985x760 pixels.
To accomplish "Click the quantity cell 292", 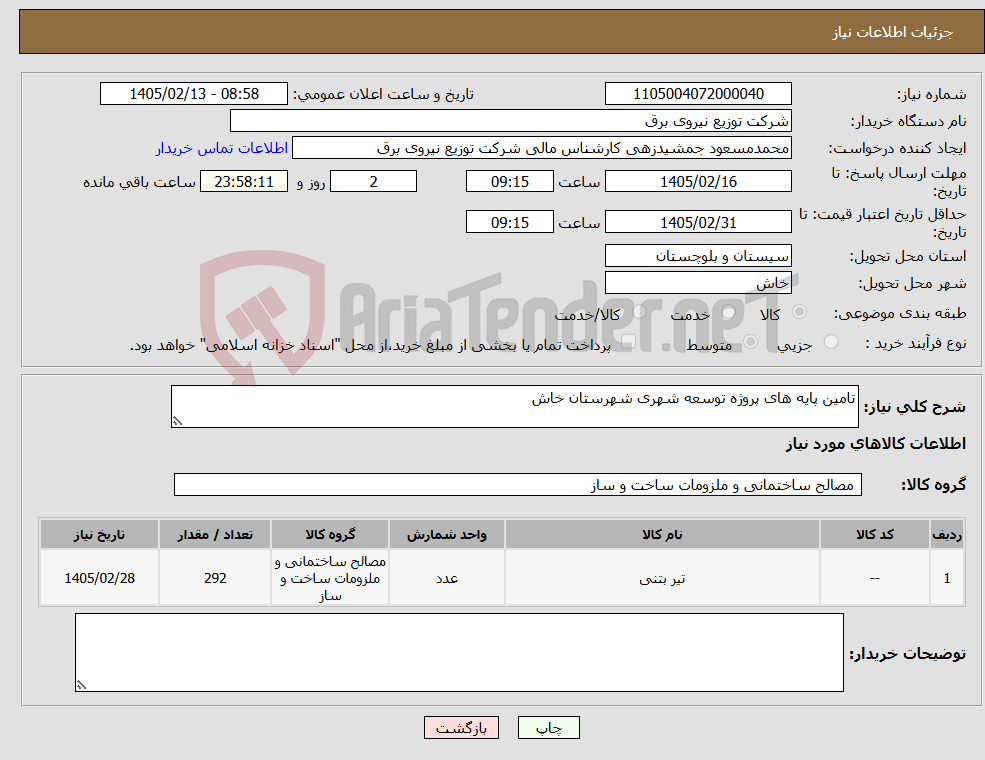I will click(215, 578).
